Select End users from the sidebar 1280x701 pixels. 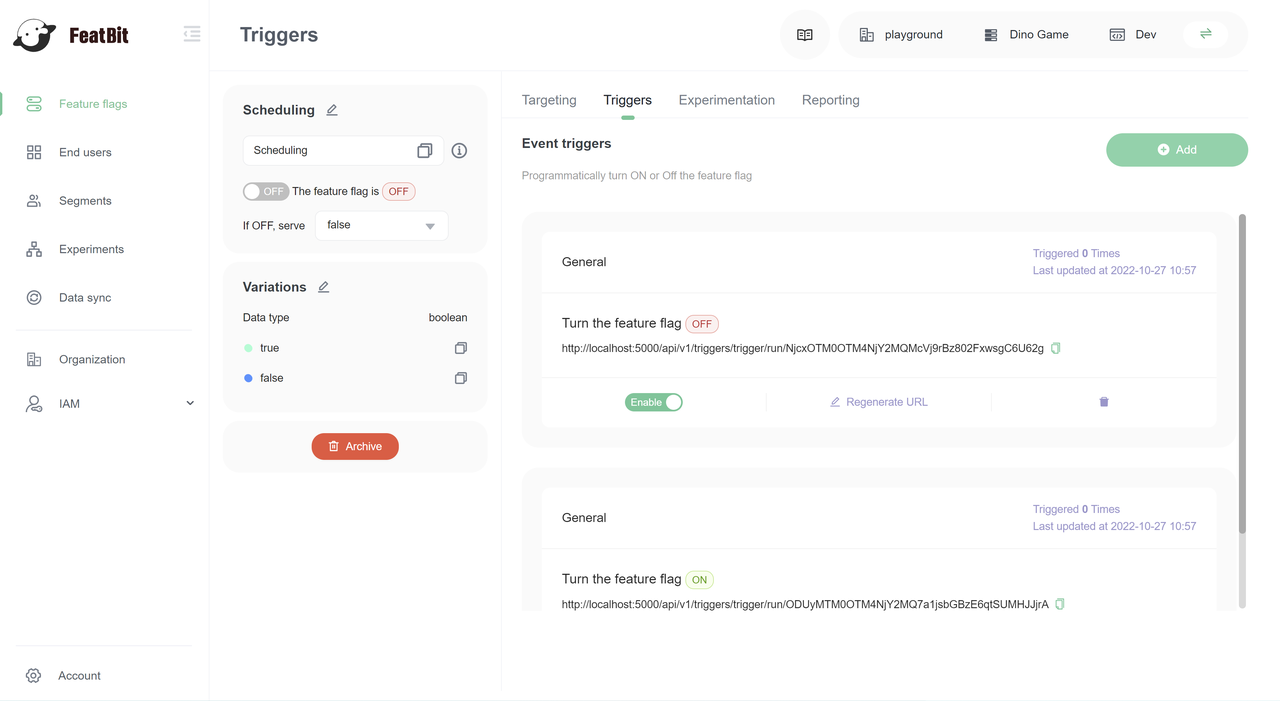pyautogui.click(x=84, y=152)
